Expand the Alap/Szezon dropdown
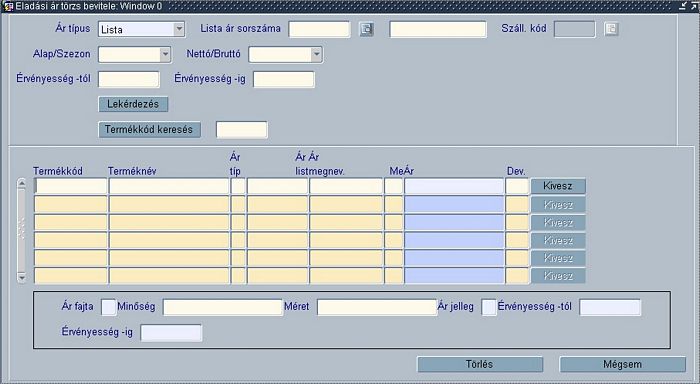 134,54
